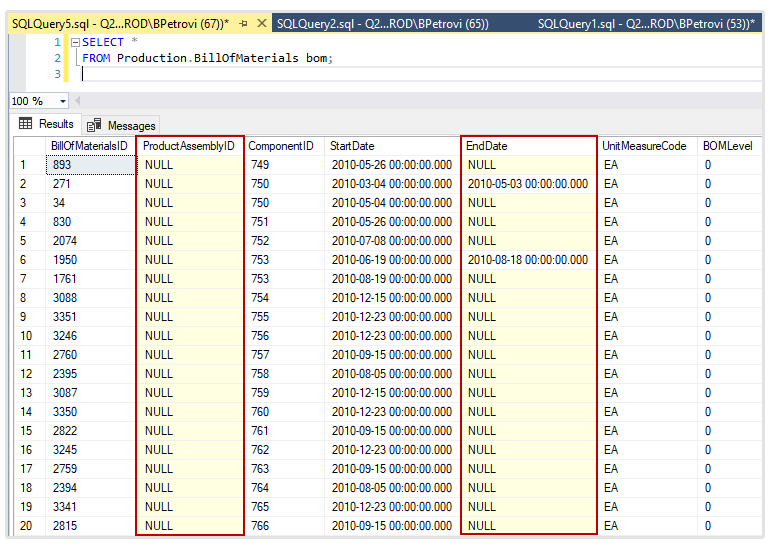Click EndDate value 2010-05-03 00:00:00.000
This screenshot has width=770, height=550.
click(x=528, y=184)
